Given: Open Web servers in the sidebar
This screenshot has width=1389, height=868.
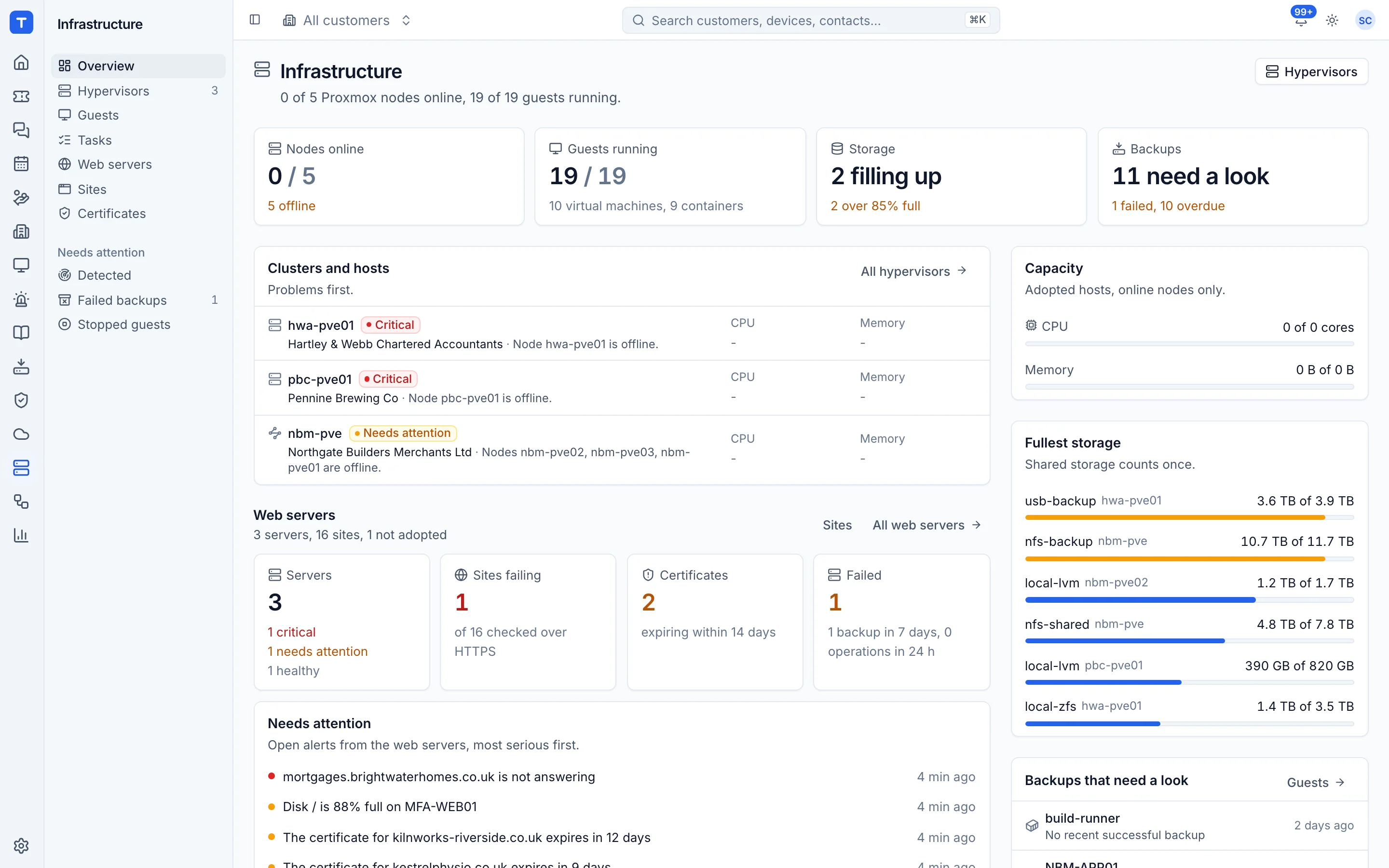Looking at the screenshot, I should pyautogui.click(x=138, y=165).
